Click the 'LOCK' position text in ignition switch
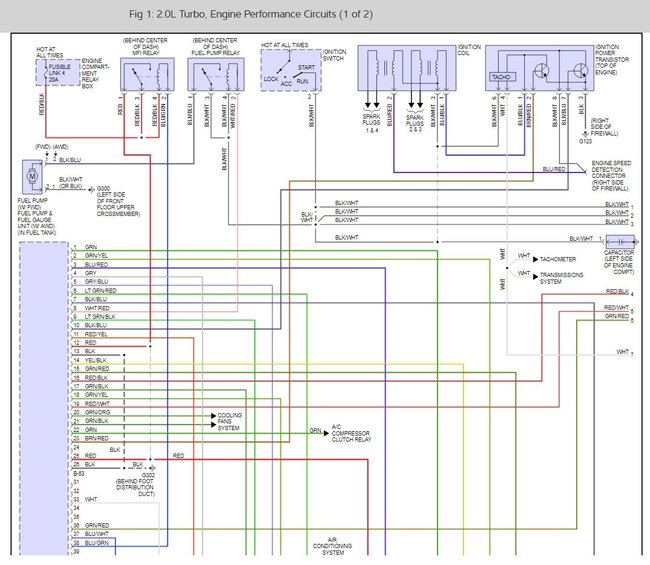 (x=271, y=79)
